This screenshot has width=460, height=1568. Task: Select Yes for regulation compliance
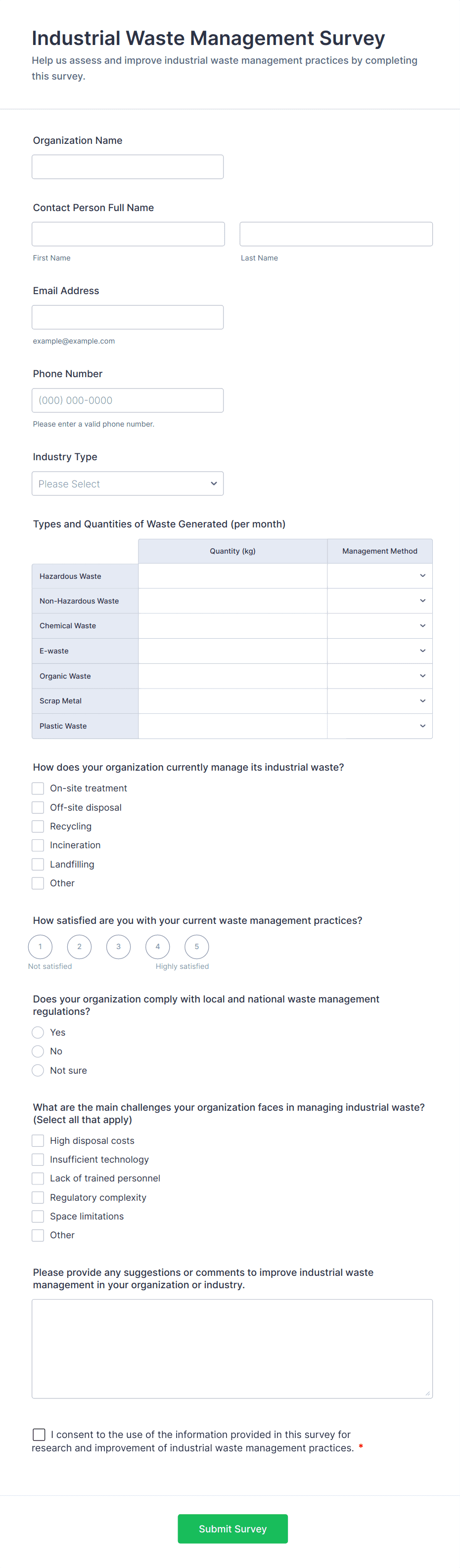point(37,1032)
